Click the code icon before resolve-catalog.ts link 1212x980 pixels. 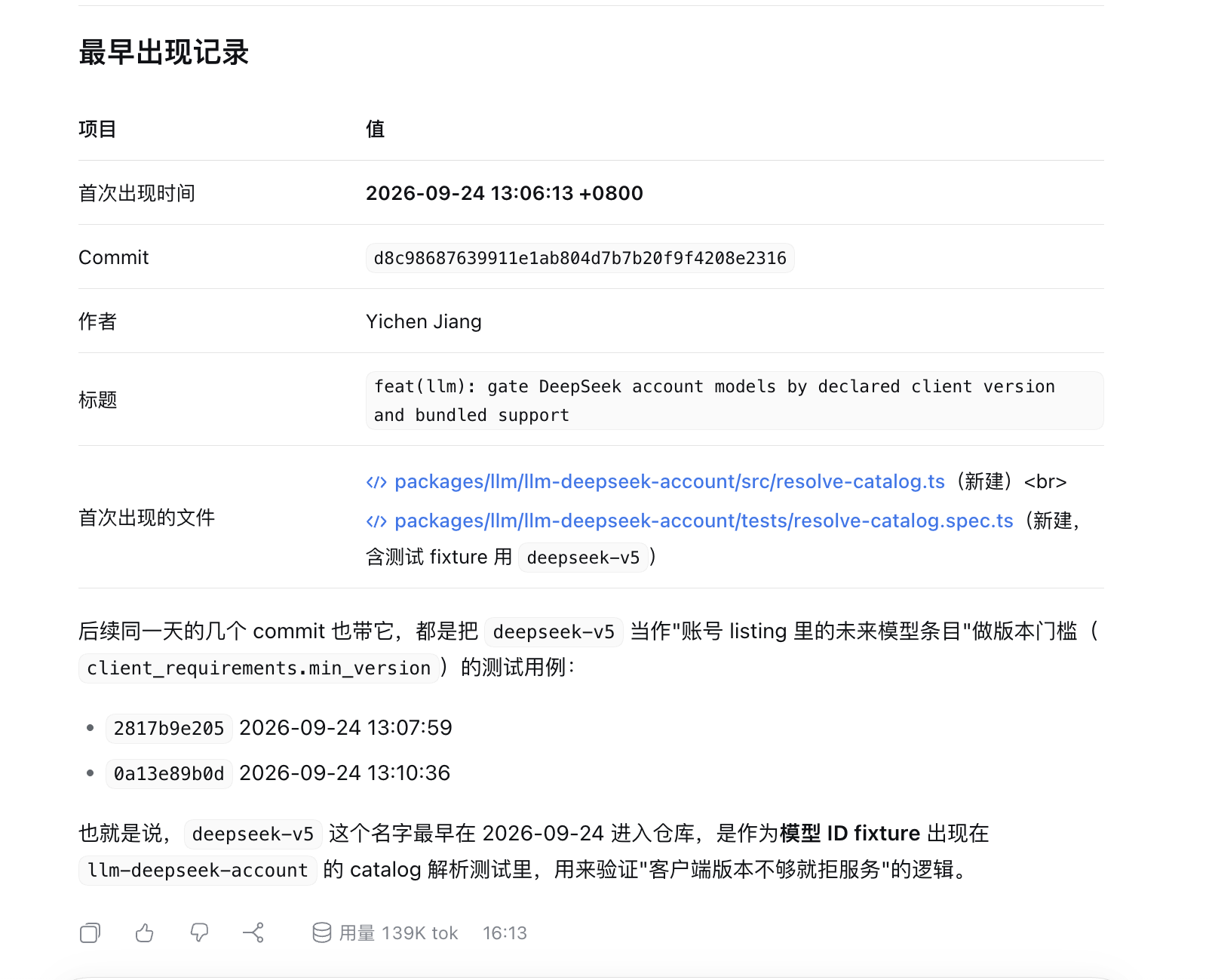pyautogui.click(x=376, y=482)
